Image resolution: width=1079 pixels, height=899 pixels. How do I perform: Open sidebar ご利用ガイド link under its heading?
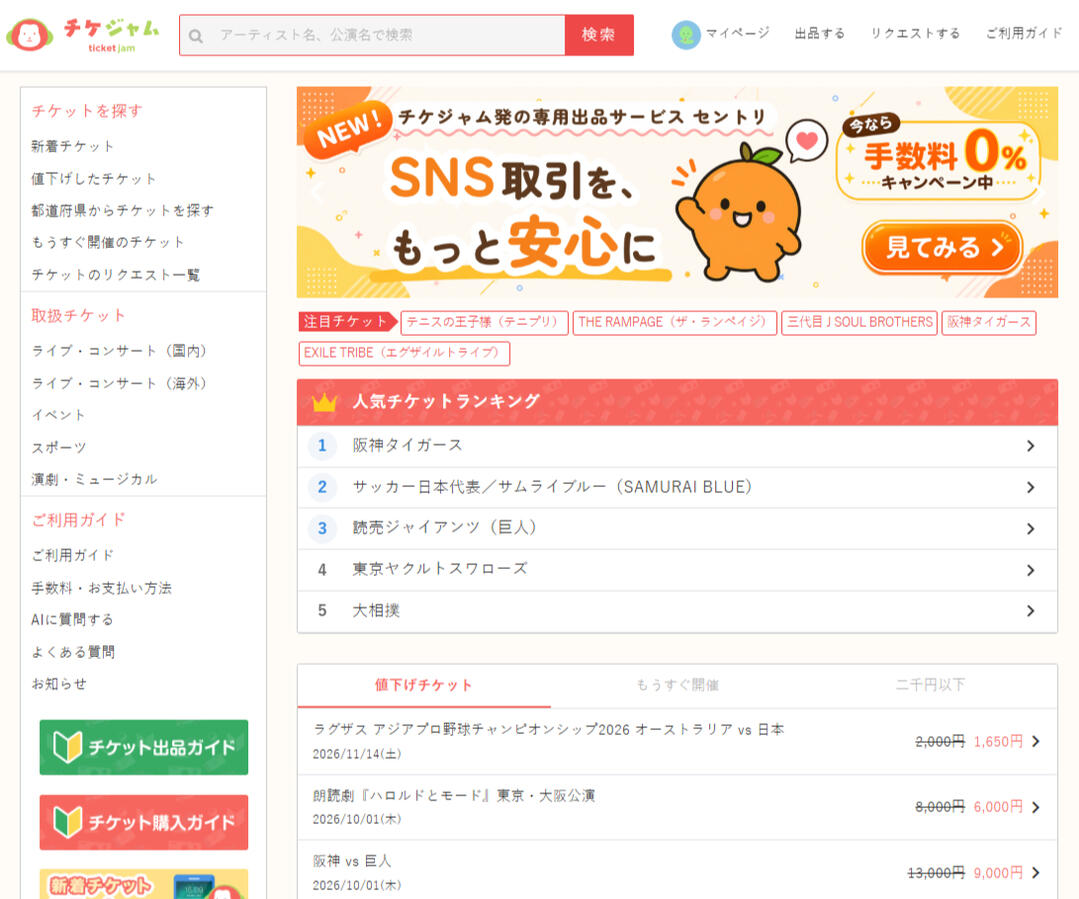(73, 555)
